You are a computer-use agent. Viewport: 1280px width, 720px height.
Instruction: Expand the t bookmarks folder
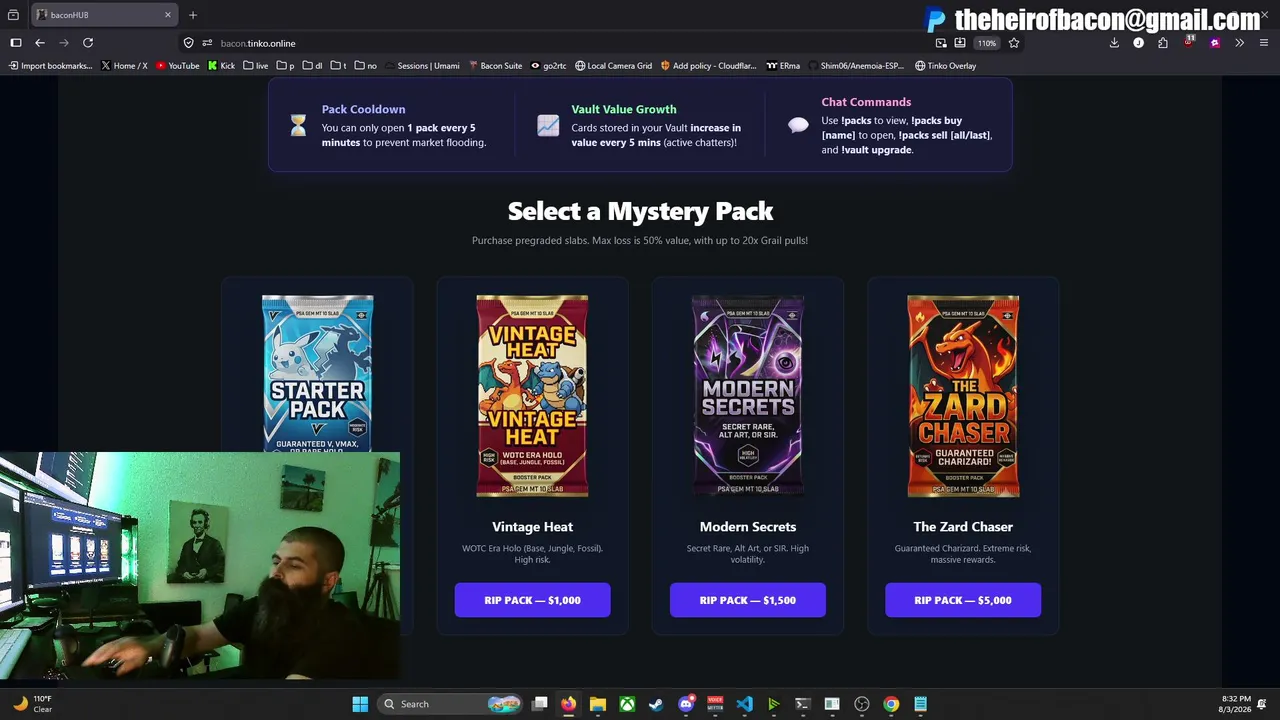338,66
